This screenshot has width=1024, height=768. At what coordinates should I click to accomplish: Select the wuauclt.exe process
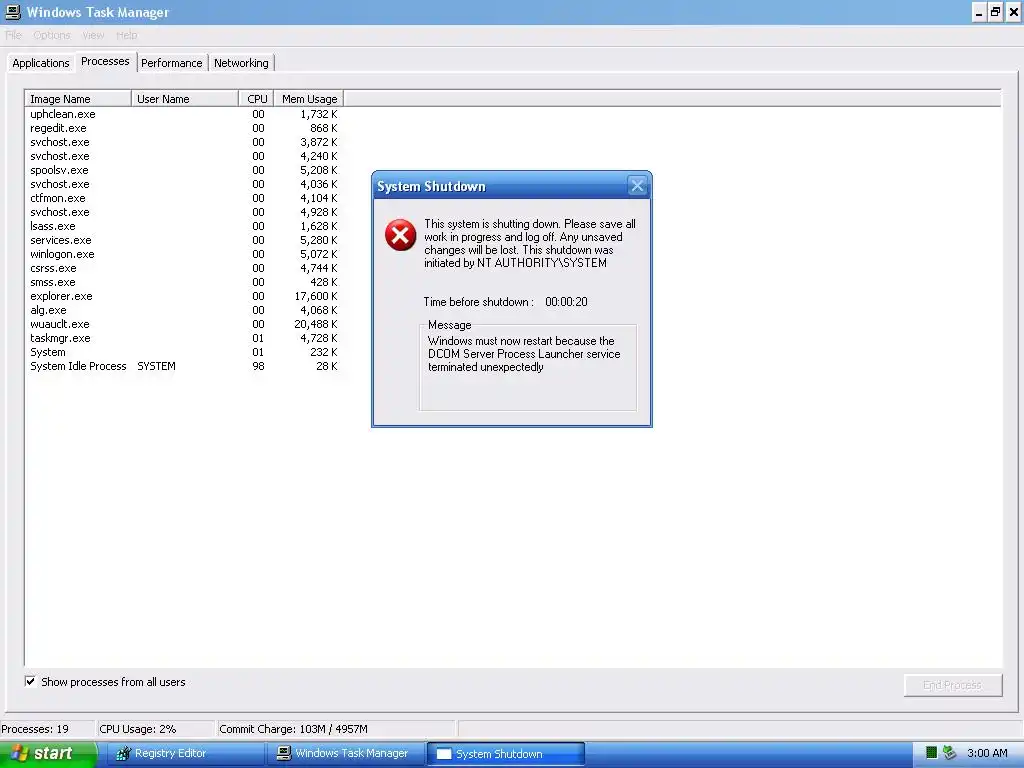(184, 325)
